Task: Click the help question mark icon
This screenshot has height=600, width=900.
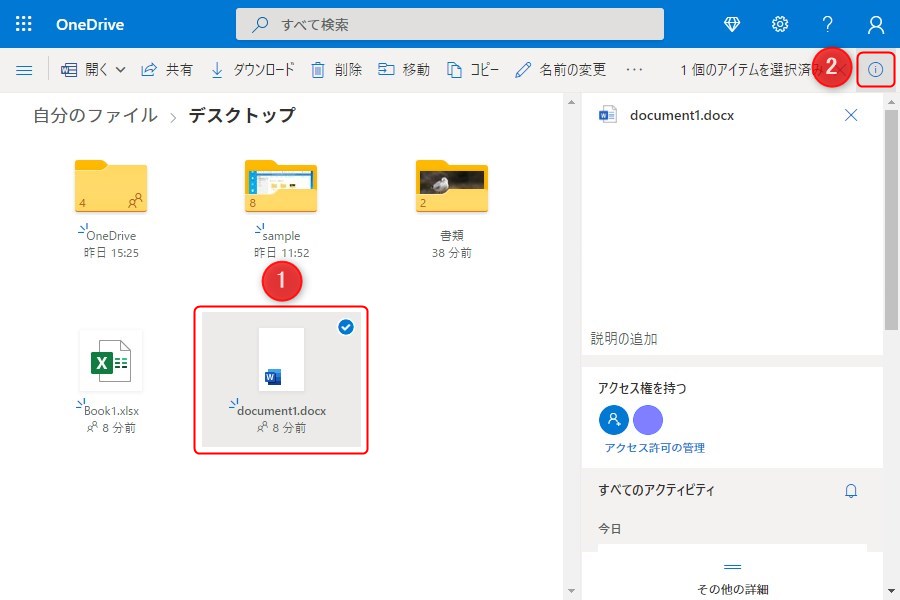Action: [x=827, y=24]
